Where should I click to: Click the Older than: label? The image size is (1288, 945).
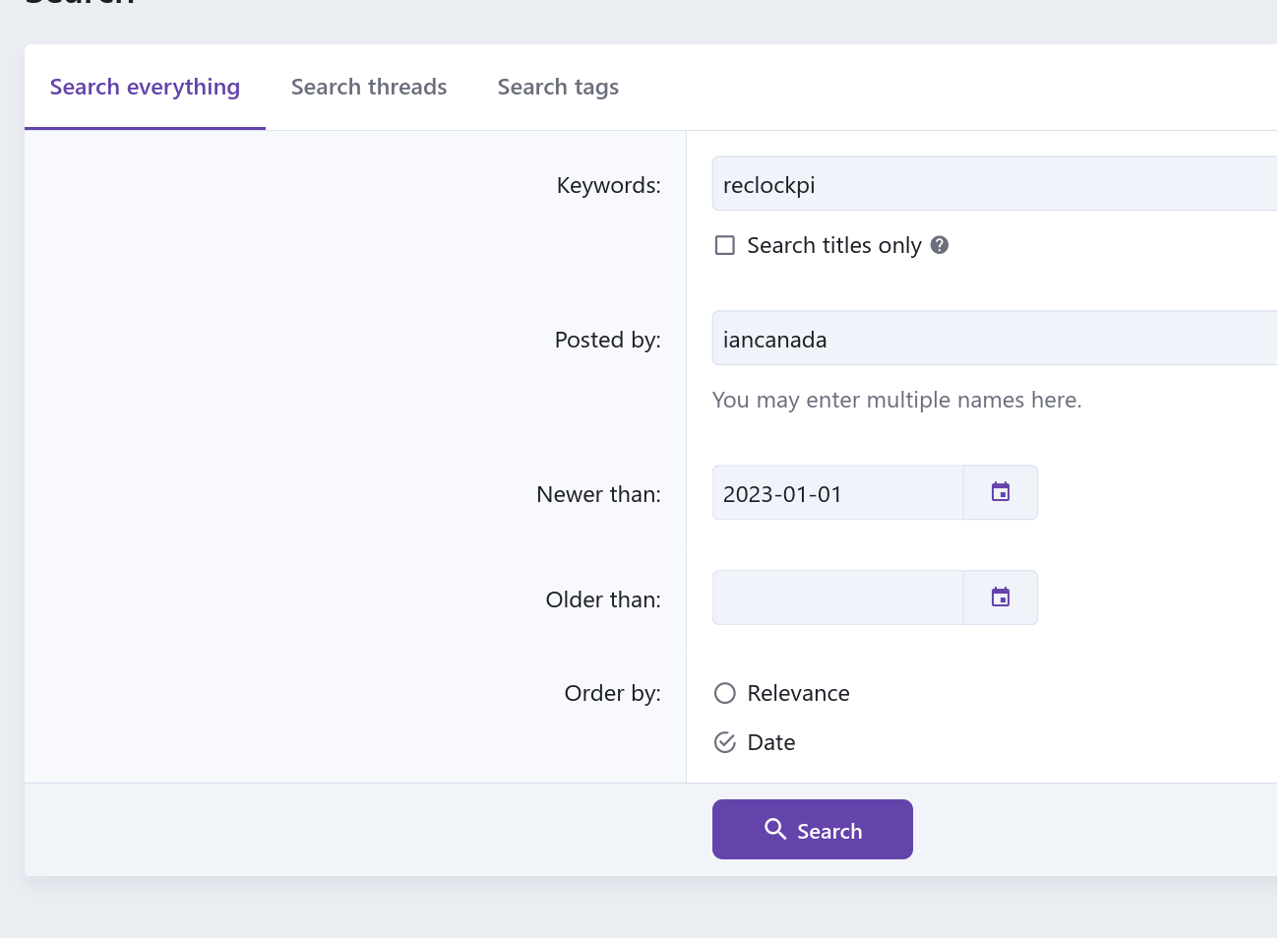(x=603, y=599)
